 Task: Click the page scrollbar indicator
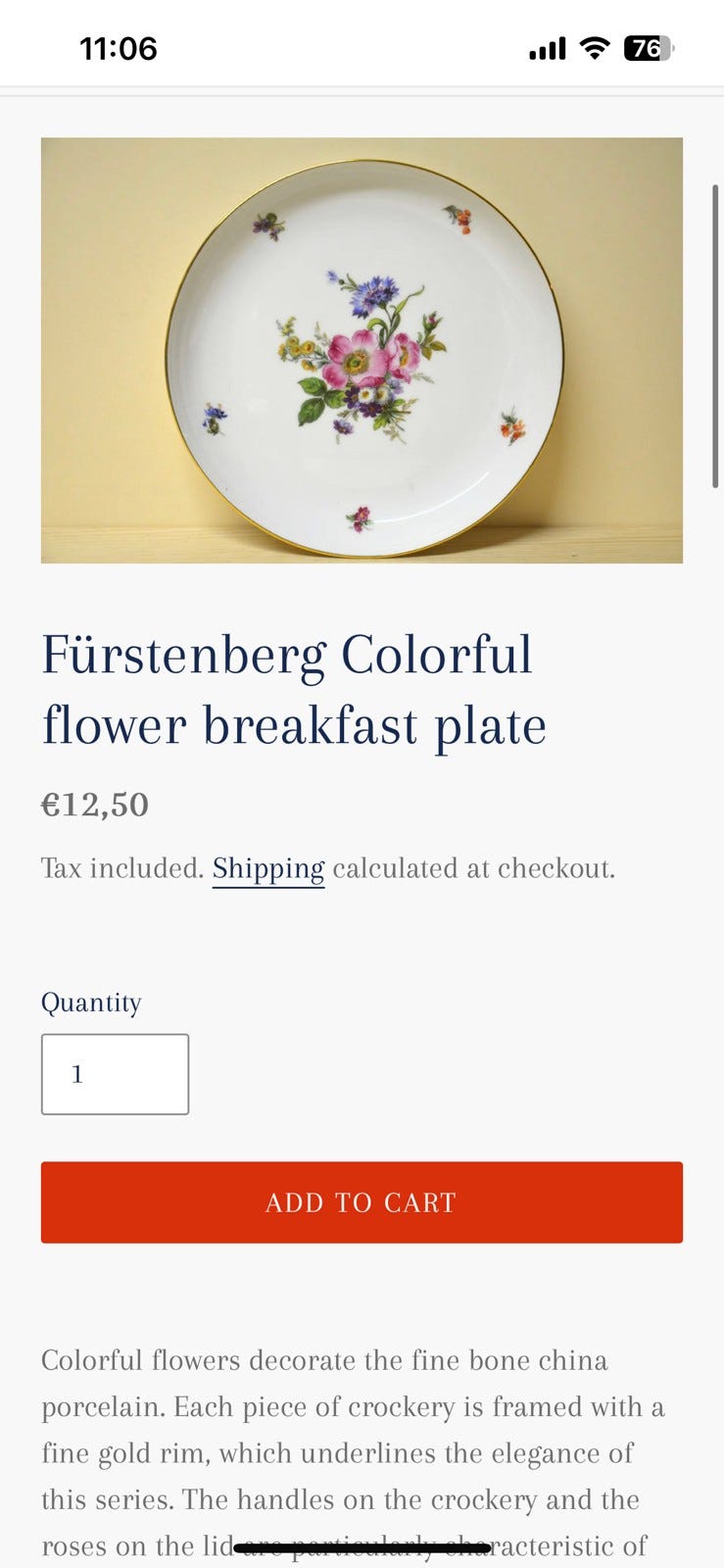pyautogui.click(x=715, y=335)
